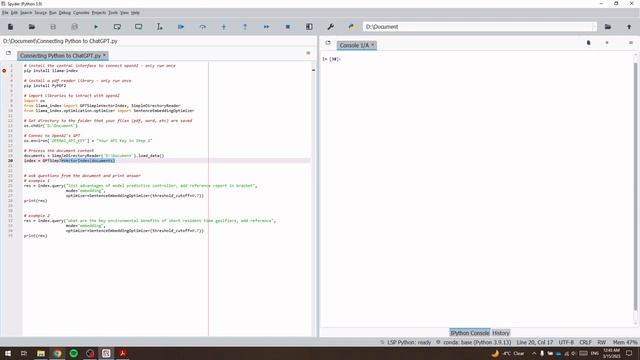Switch to the IPython Console tab
640x360 pixels.
pos(469,333)
